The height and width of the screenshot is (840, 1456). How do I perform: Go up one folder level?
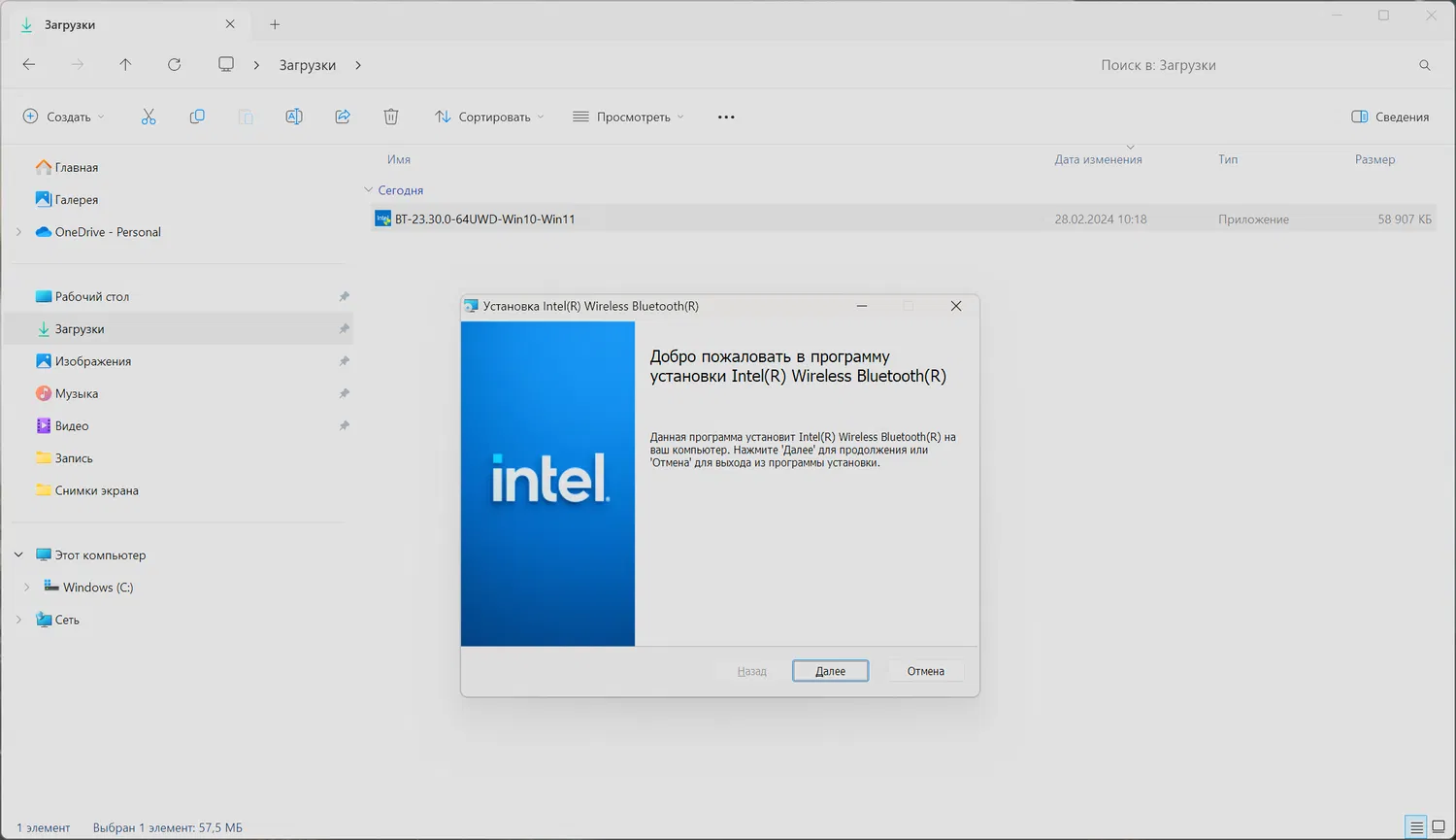coord(125,65)
